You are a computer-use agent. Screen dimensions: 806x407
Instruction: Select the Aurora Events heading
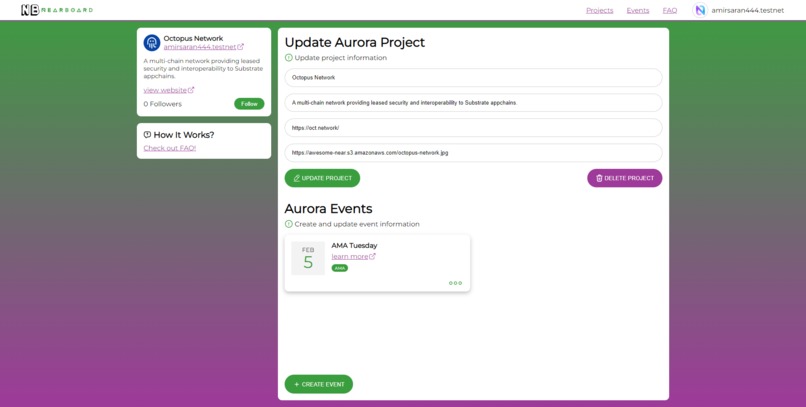point(328,209)
